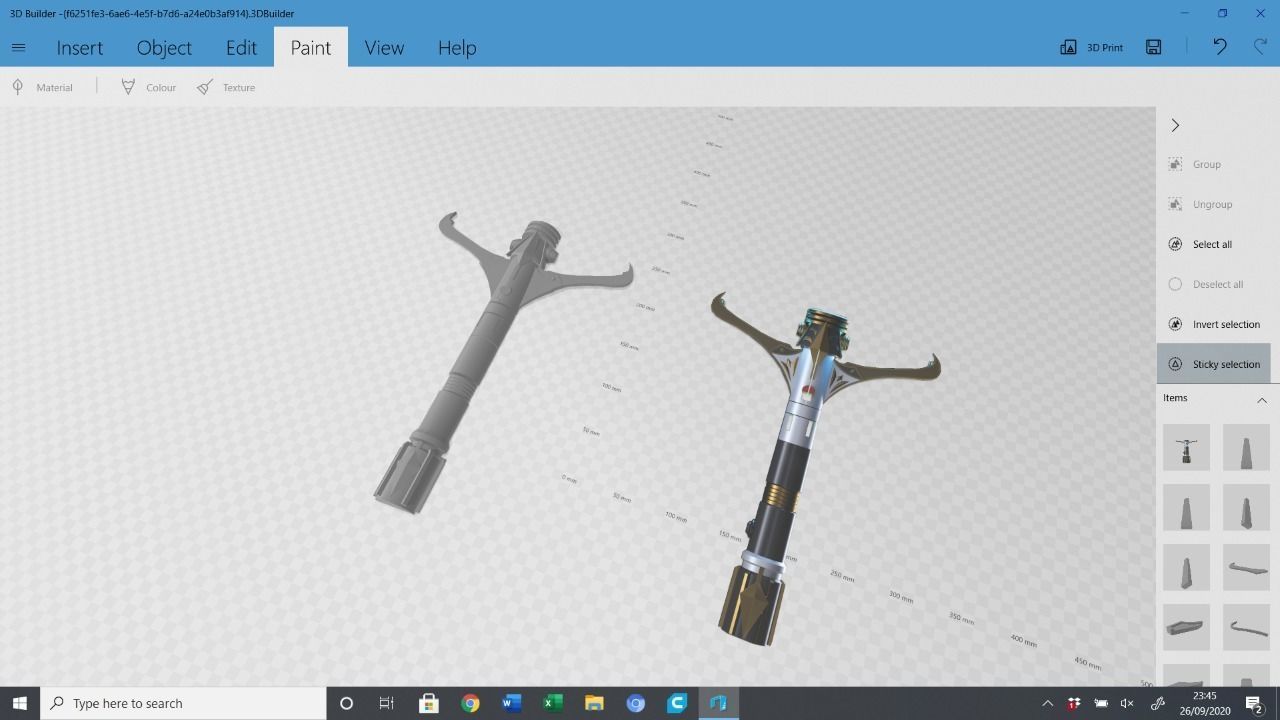Image resolution: width=1280 pixels, height=720 pixels.
Task: Click the Save floppy disk icon
Action: pos(1154,47)
